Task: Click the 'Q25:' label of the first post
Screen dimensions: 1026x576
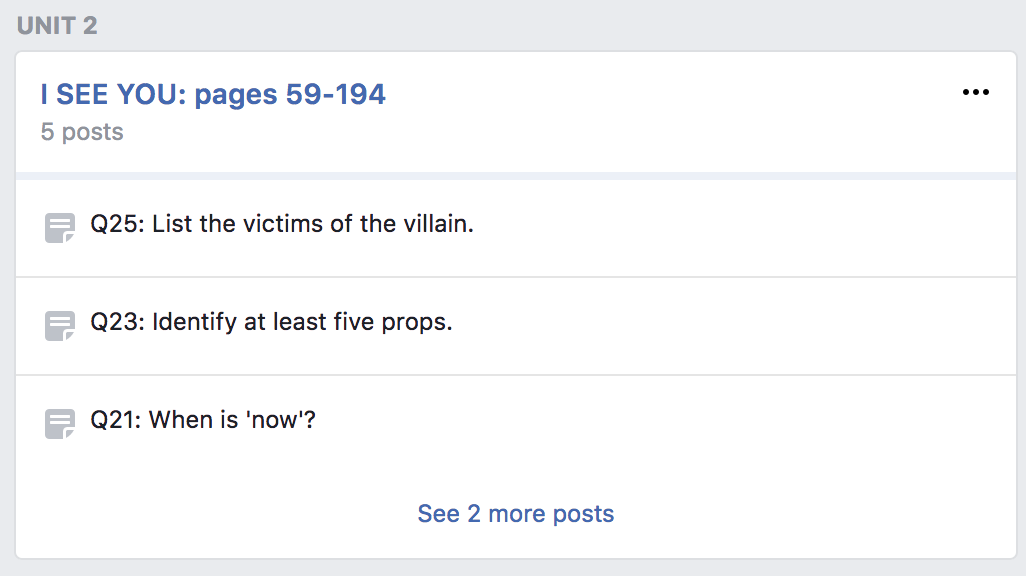Action: [x=118, y=224]
